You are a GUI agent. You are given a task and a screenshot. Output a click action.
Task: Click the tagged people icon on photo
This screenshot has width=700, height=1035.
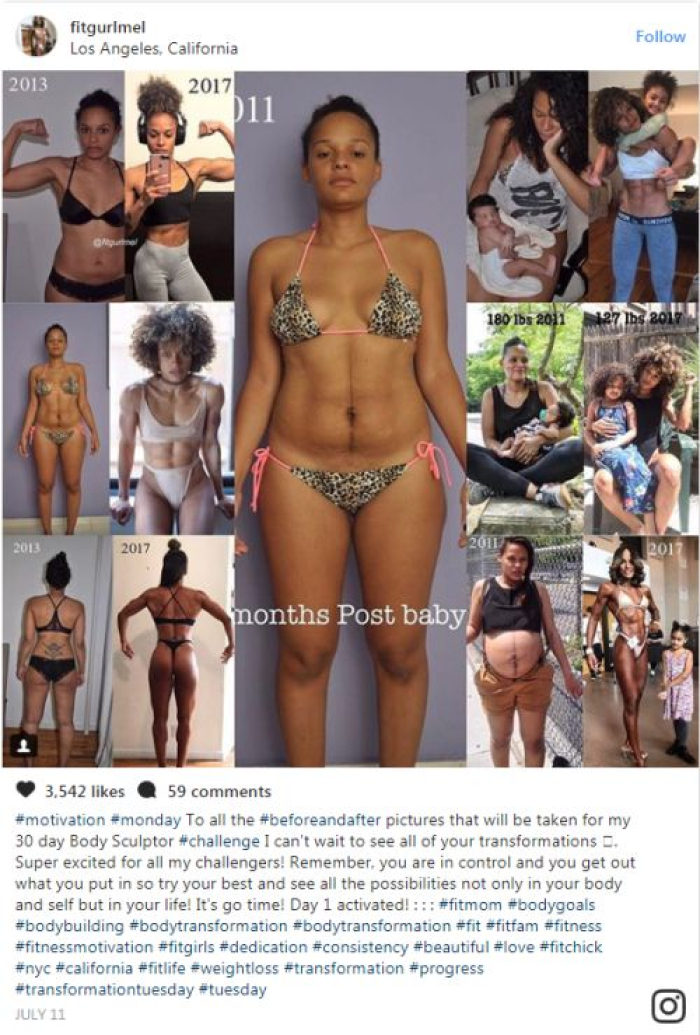tap(24, 745)
